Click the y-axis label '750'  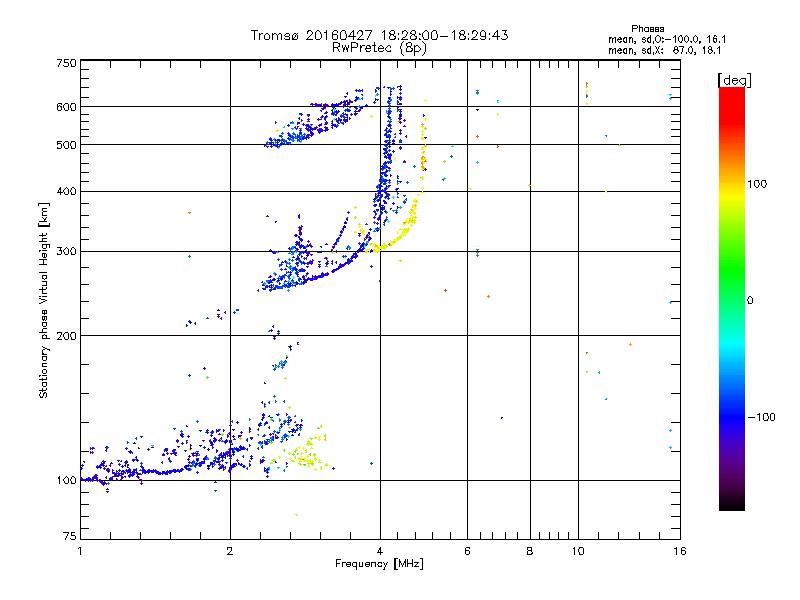point(66,63)
